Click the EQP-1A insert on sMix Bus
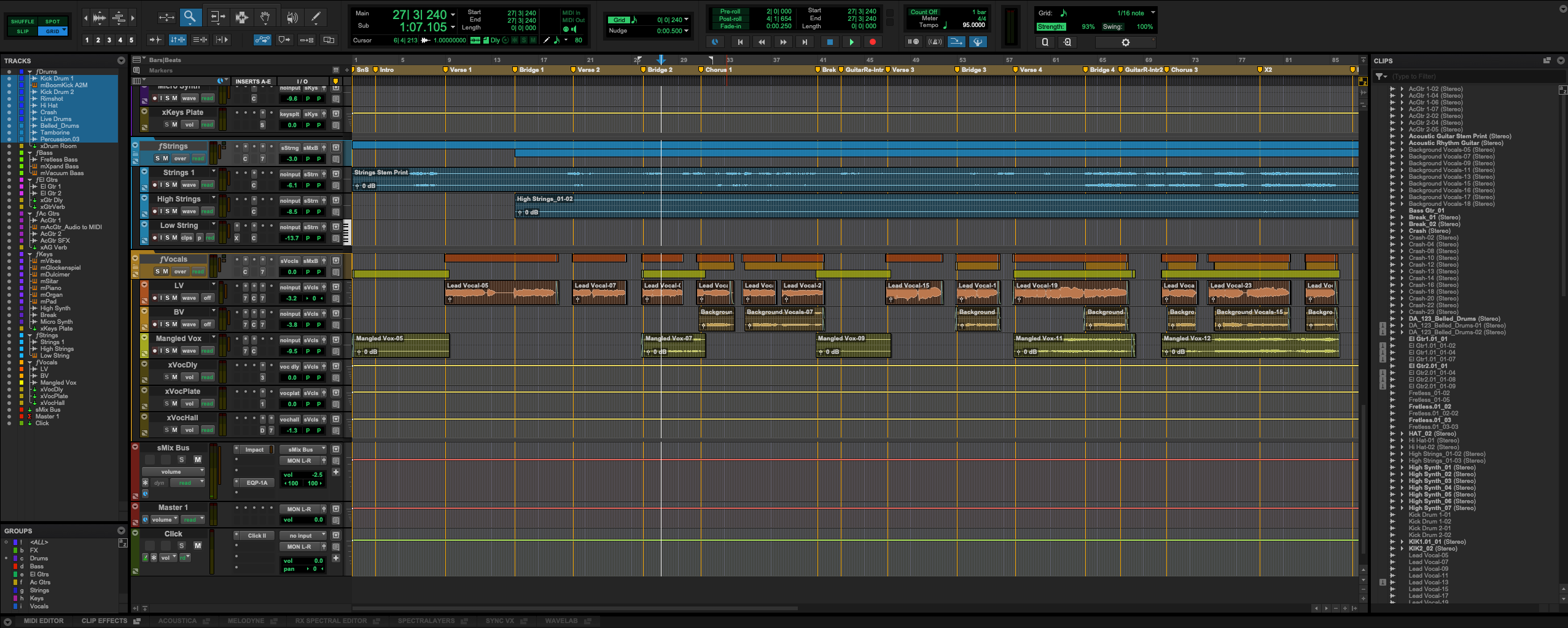 coord(257,483)
